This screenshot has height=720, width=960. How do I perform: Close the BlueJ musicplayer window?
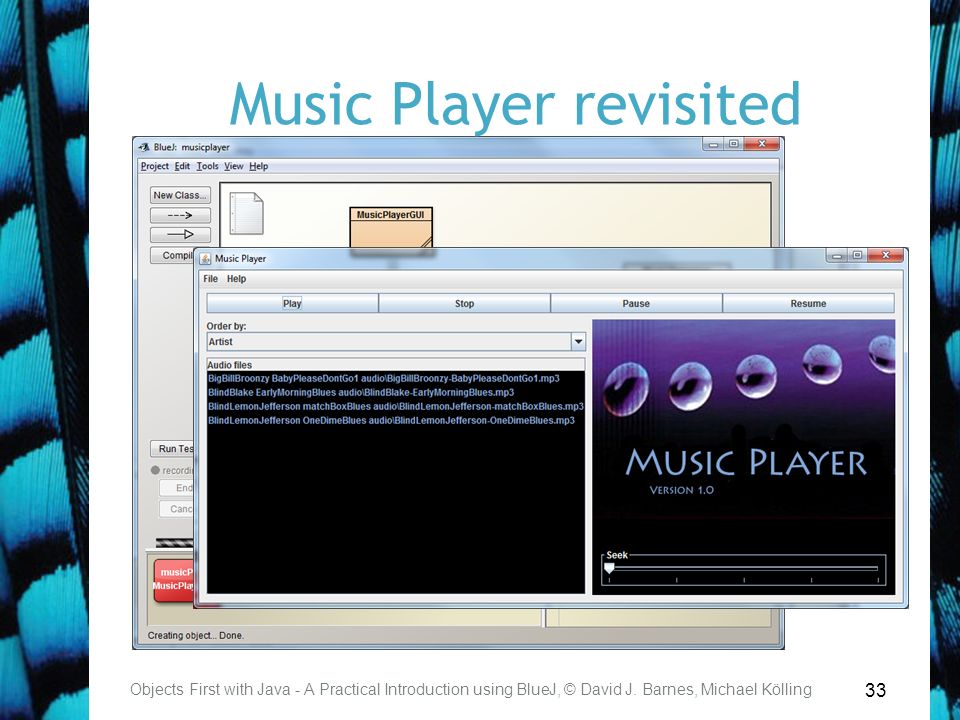[762, 144]
